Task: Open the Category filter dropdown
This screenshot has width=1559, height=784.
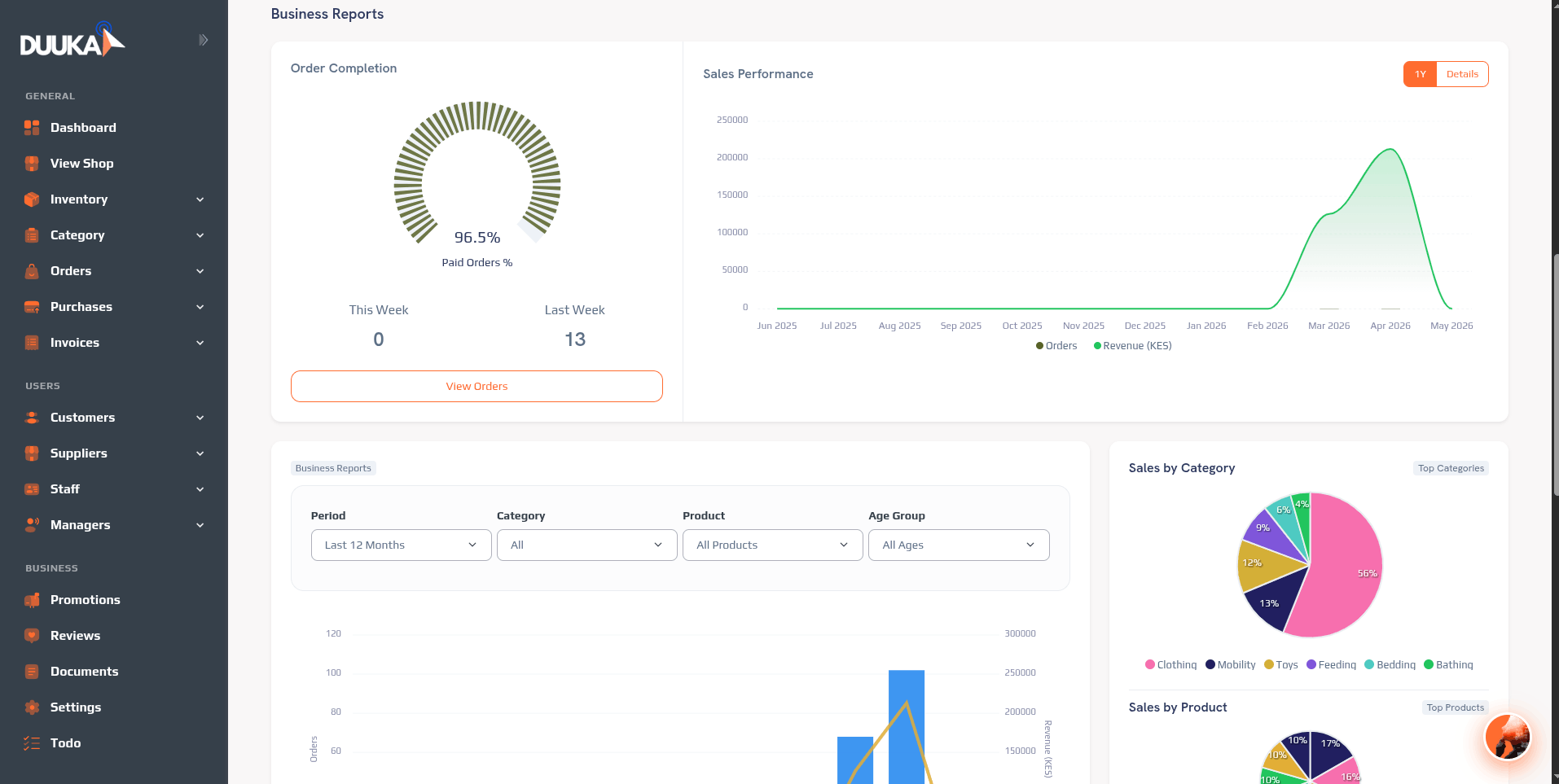Action: (x=586, y=545)
